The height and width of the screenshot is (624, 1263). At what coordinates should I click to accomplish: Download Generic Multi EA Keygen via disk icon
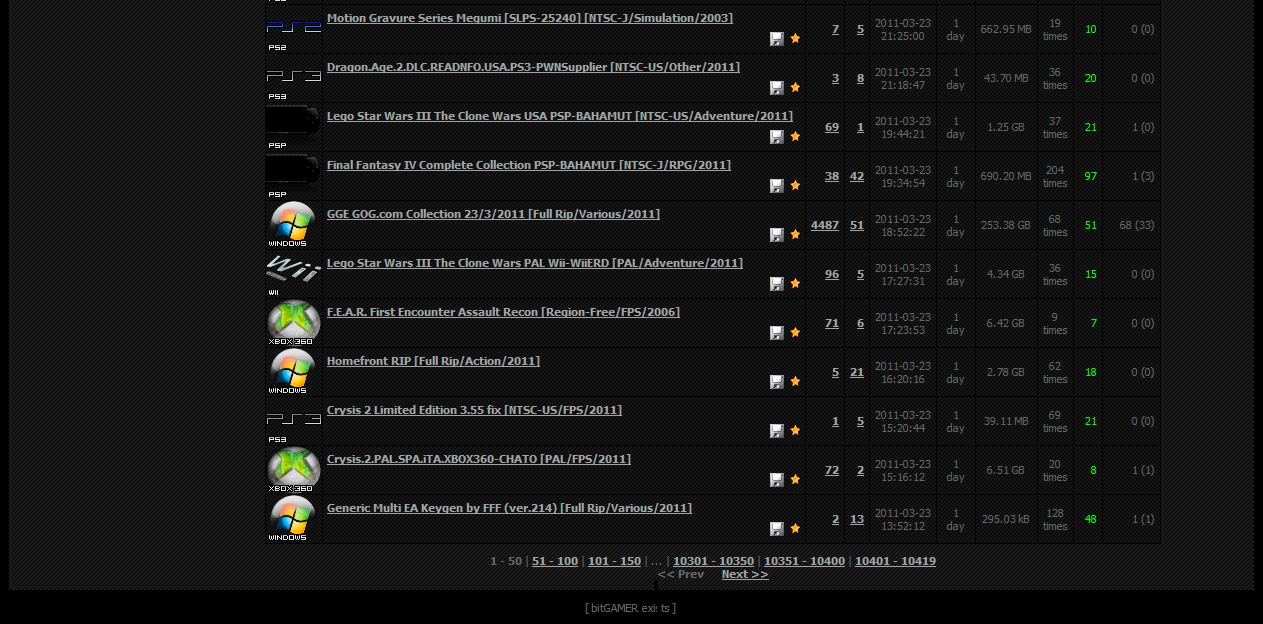[777, 528]
